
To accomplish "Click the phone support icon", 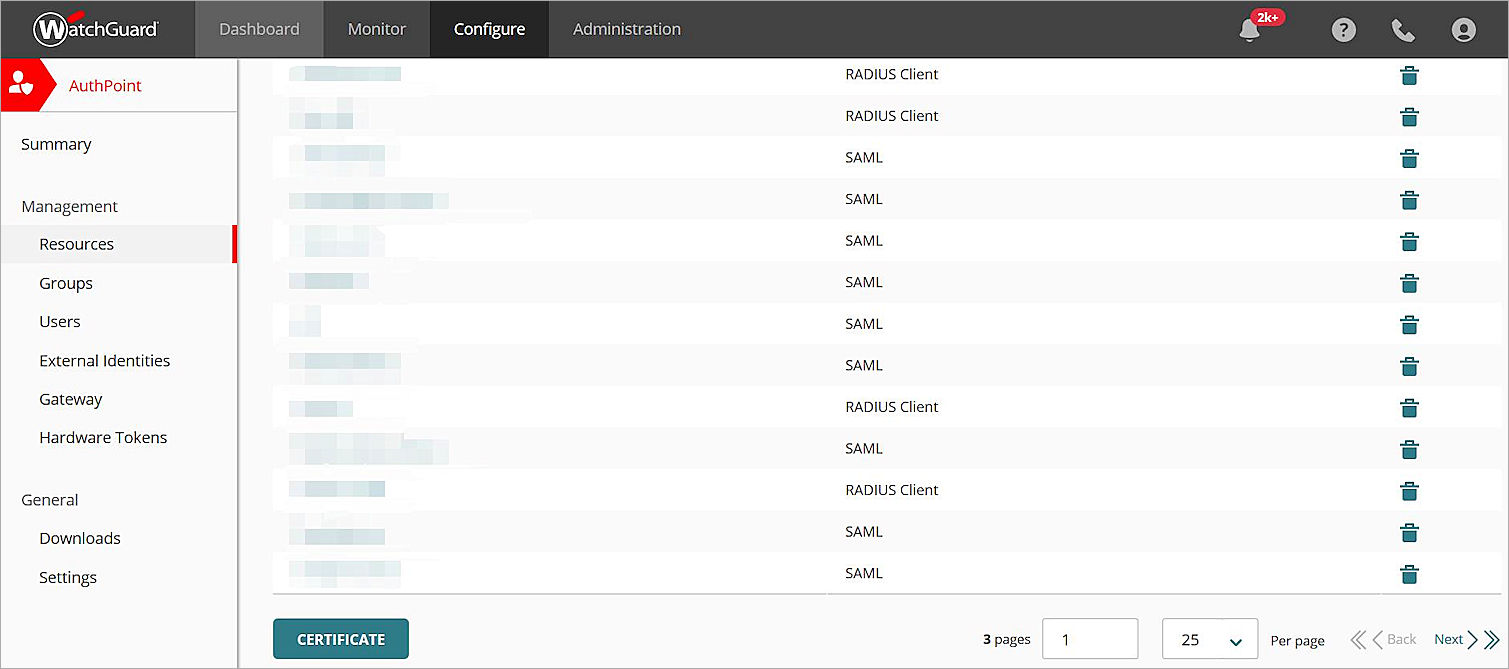I will tap(1403, 30).
